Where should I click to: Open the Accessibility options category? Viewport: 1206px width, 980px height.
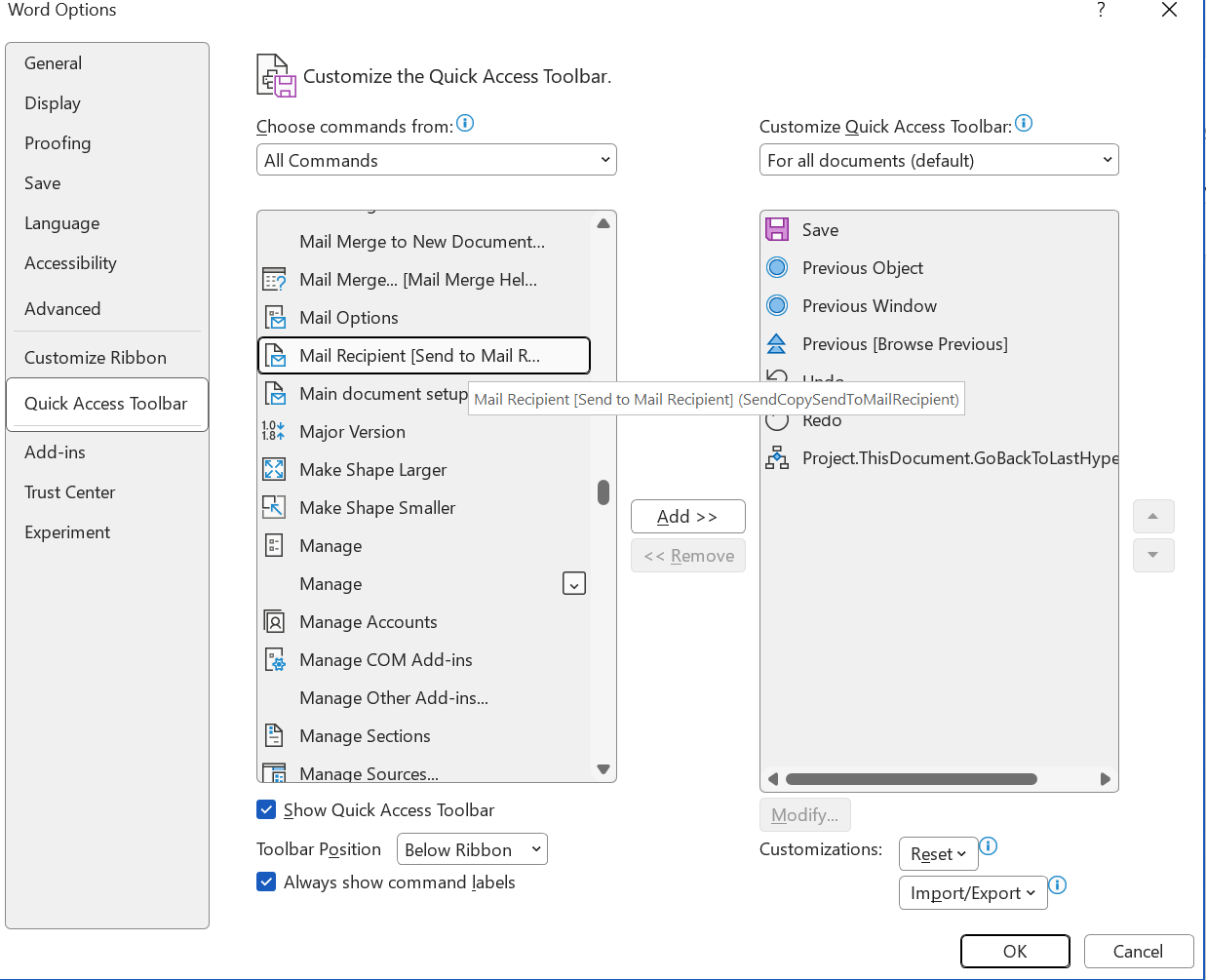tap(107, 263)
